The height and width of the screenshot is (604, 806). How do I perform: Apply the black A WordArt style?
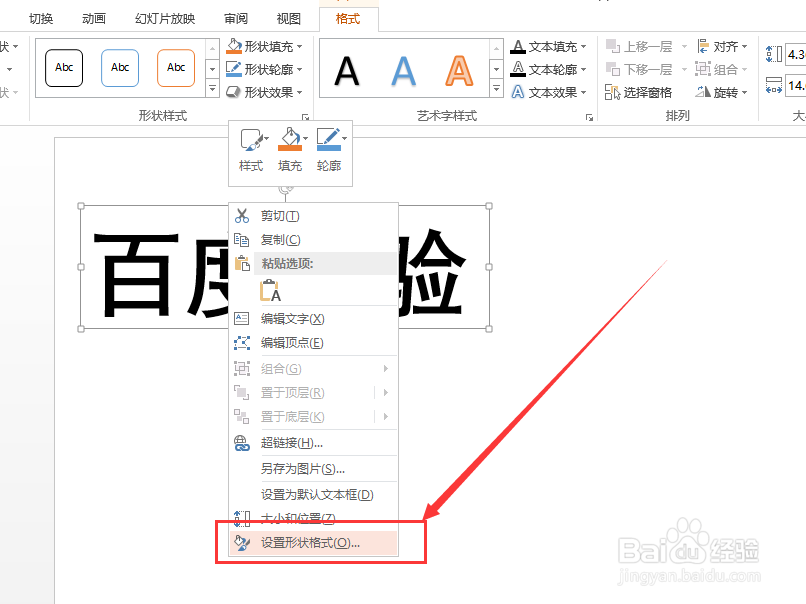tap(347, 71)
